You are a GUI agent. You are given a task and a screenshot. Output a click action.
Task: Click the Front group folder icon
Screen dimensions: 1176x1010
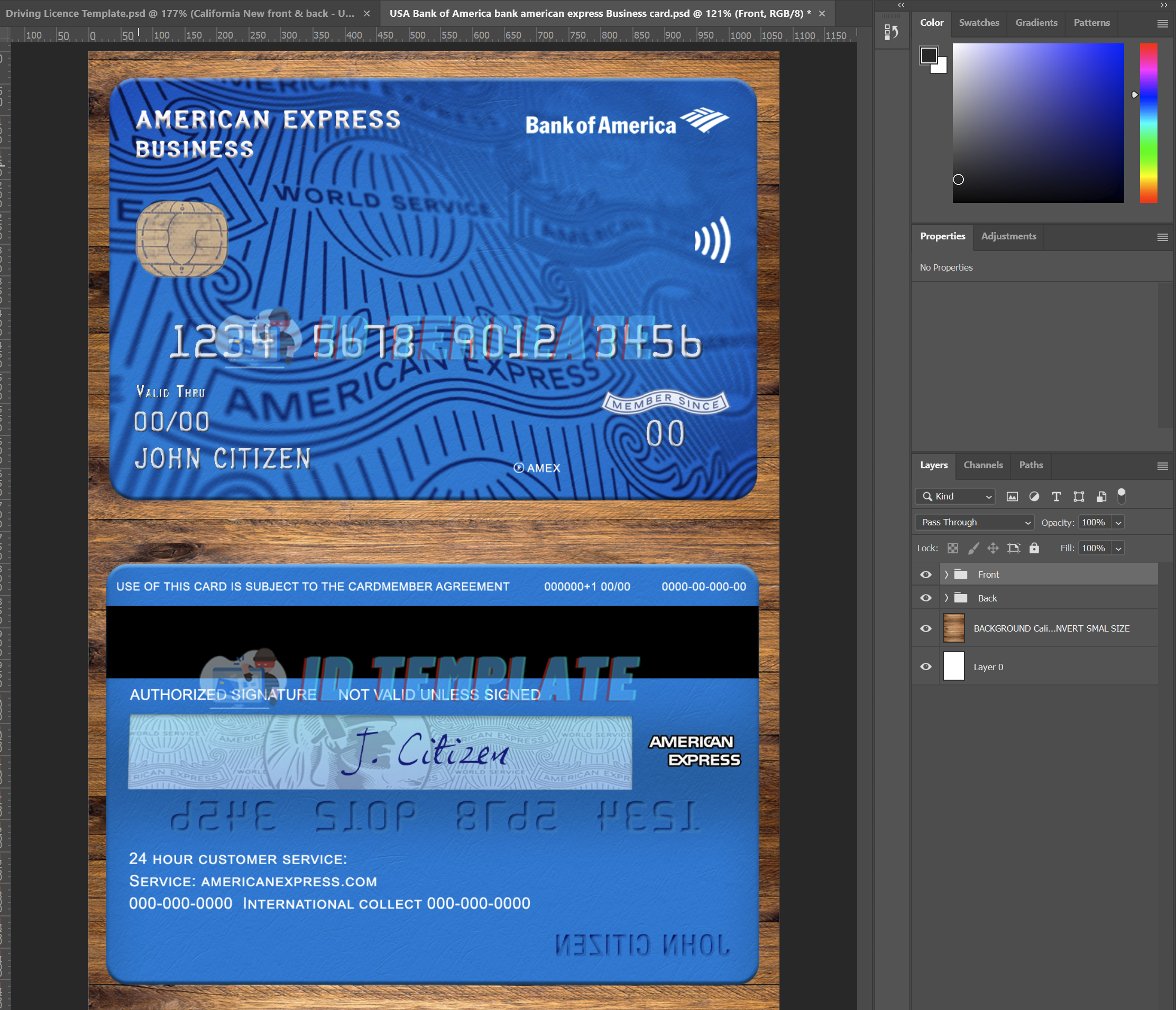point(961,574)
